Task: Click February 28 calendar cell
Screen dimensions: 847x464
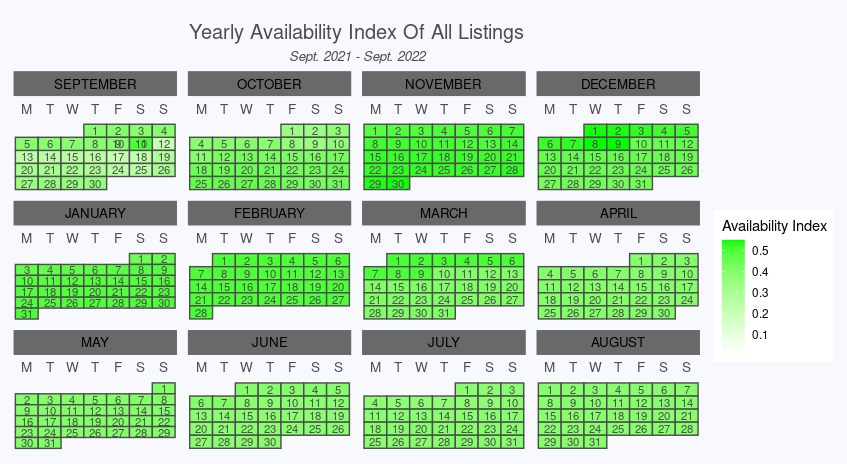Action: coord(201,313)
